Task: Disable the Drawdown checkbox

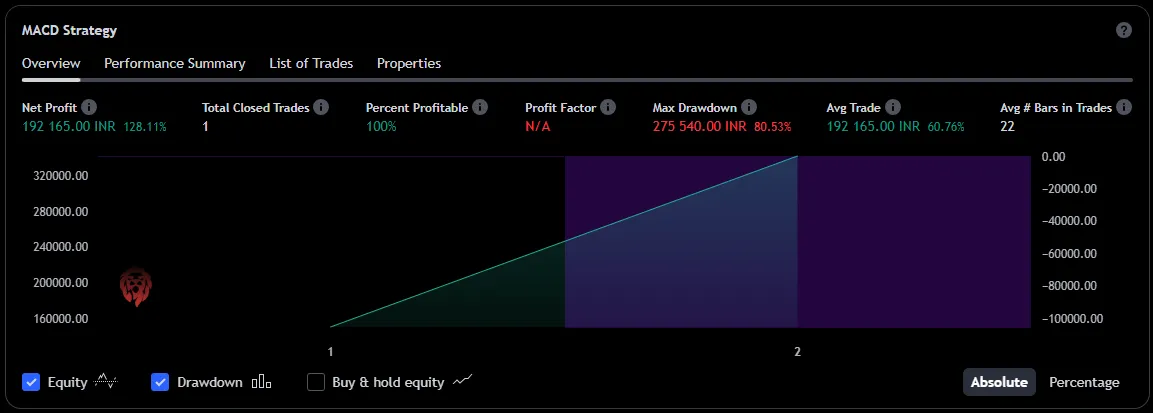Action: [160, 382]
